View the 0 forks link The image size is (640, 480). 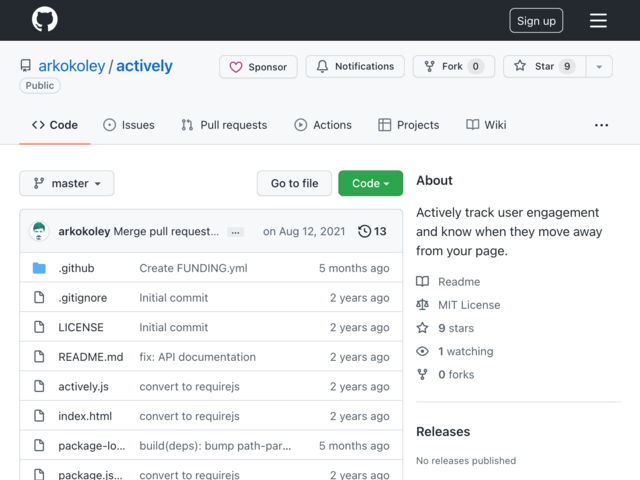pos(456,375)
